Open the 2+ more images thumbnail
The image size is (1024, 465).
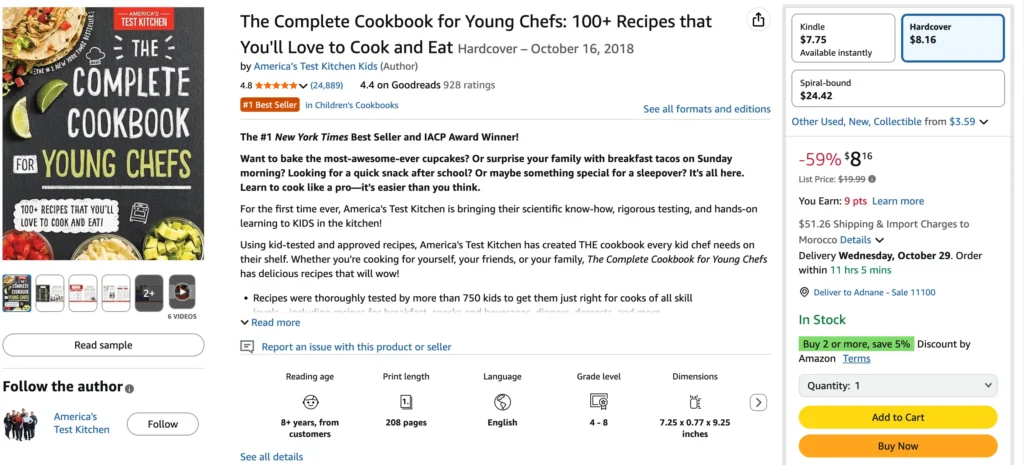click(149, 291)
